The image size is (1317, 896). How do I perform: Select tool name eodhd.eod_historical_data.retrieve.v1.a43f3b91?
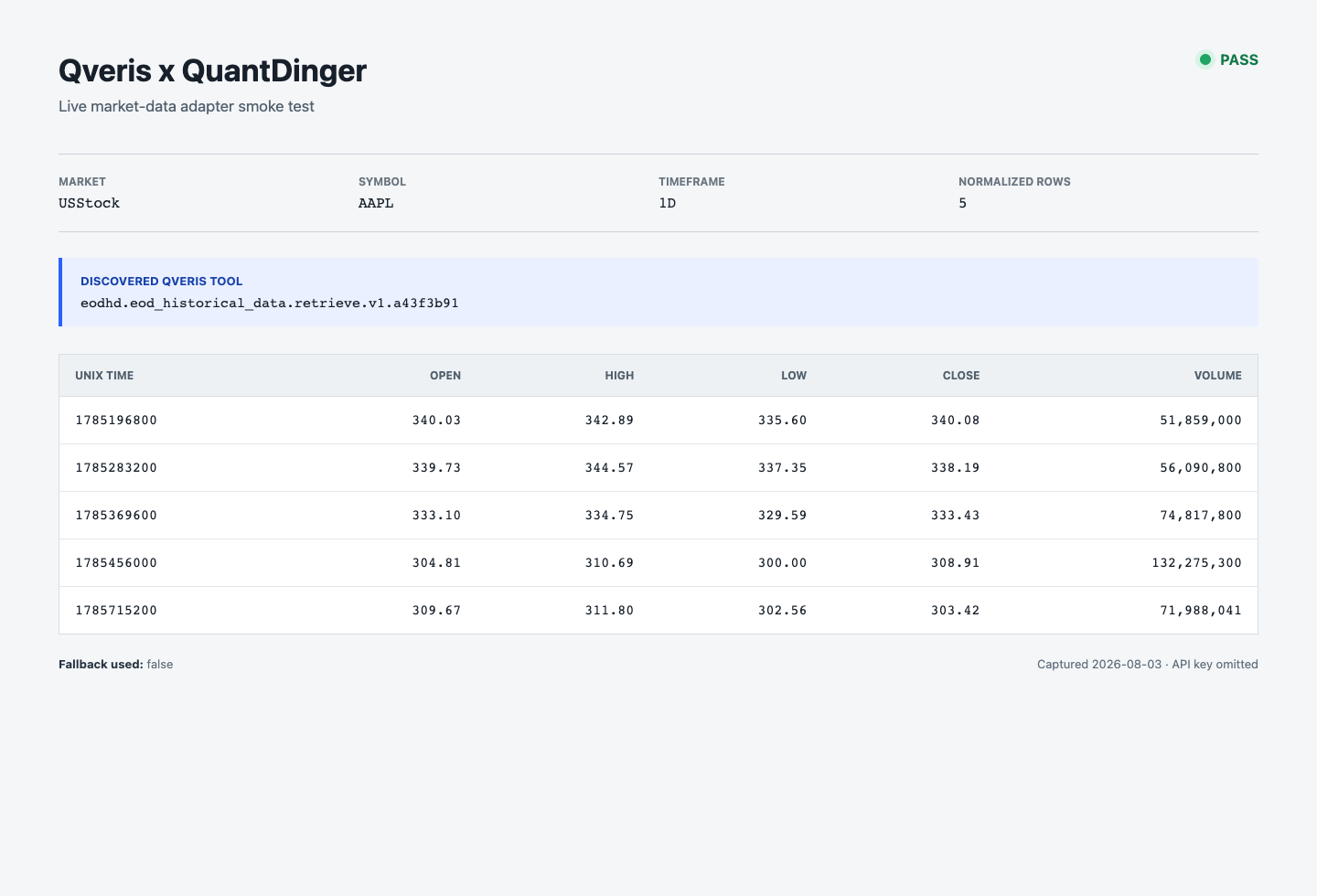pyautogui.click(x=270, y=303)
